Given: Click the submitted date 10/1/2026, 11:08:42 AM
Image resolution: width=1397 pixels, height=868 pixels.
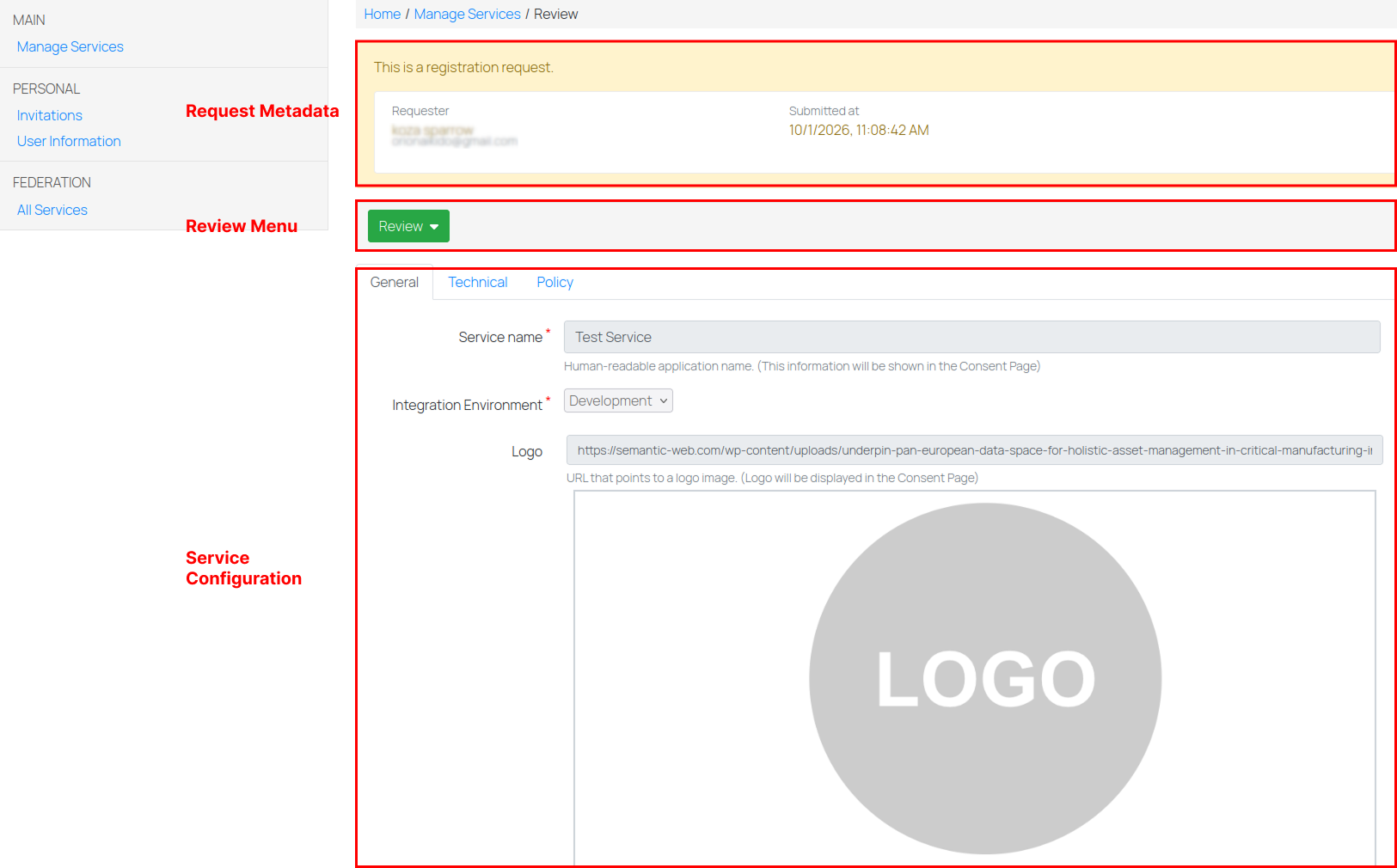Looking at the screenshot, I should 859,130.
